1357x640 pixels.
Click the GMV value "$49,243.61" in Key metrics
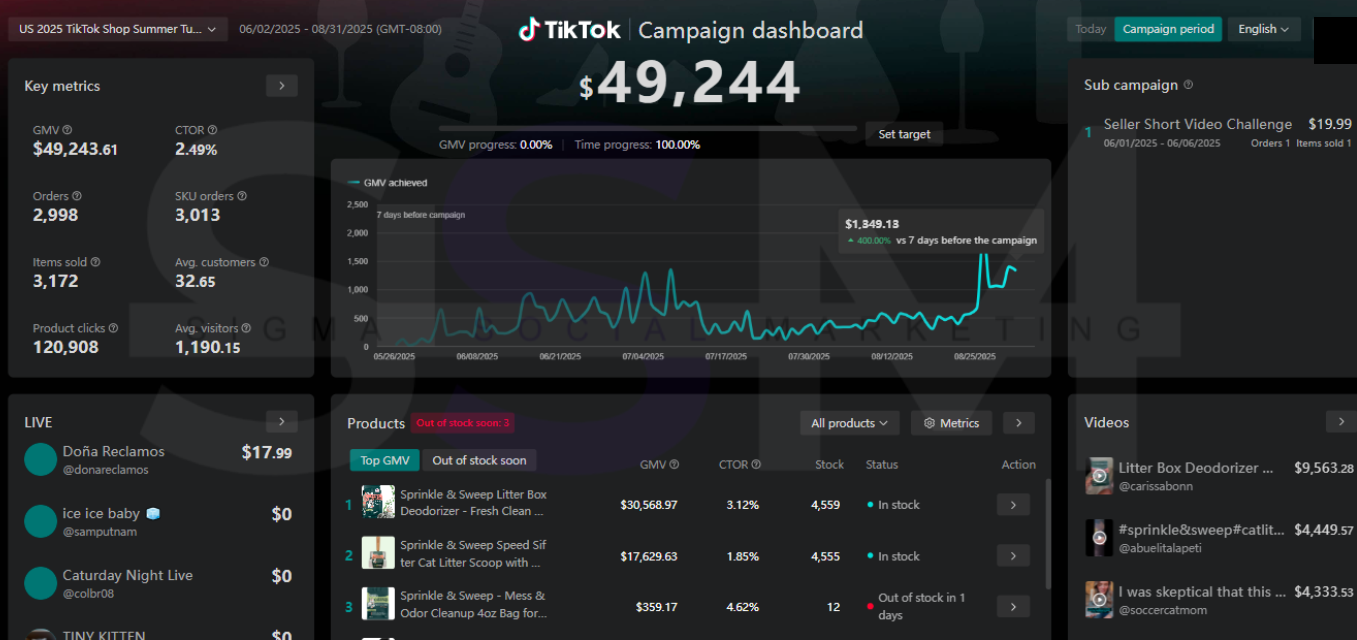[x=76, y=149]
